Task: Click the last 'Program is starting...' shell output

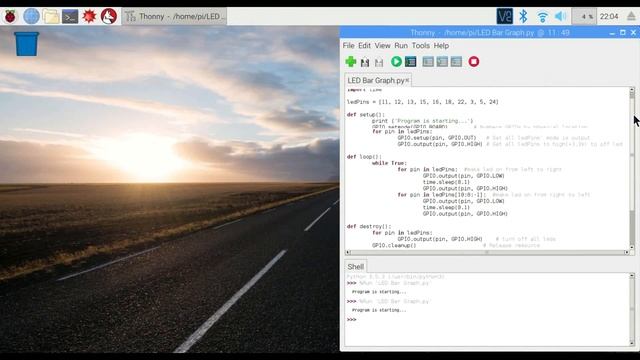Action: point(379,310)
